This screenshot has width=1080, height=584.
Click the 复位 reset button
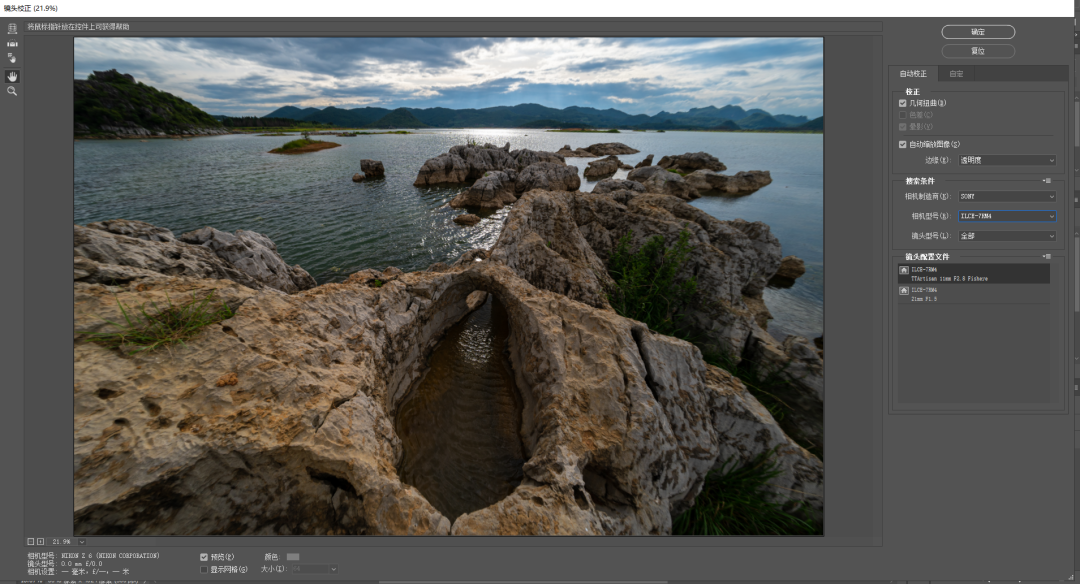[978, 51]
